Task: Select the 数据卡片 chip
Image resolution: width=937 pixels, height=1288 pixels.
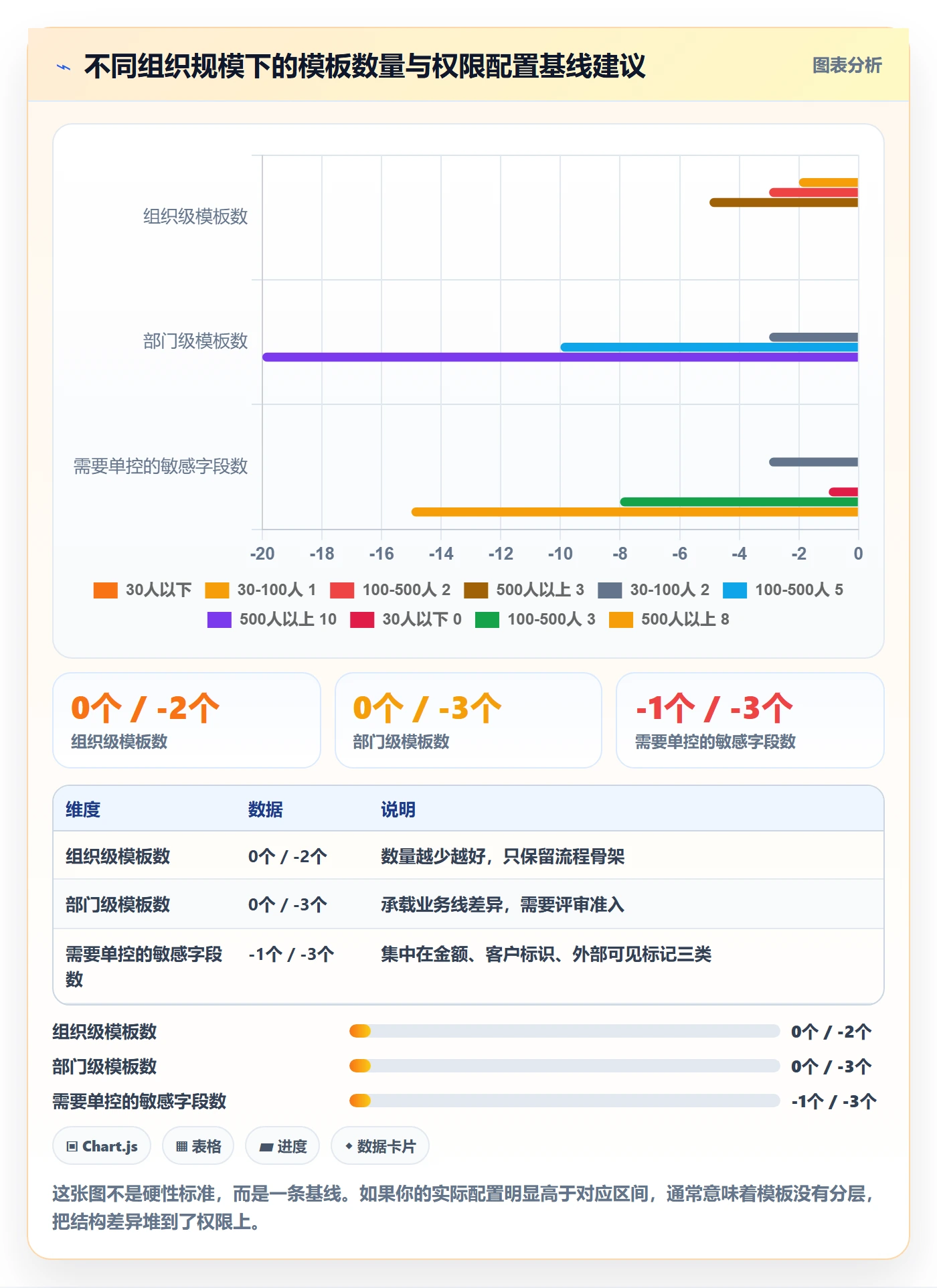Action: (380, 1146)
